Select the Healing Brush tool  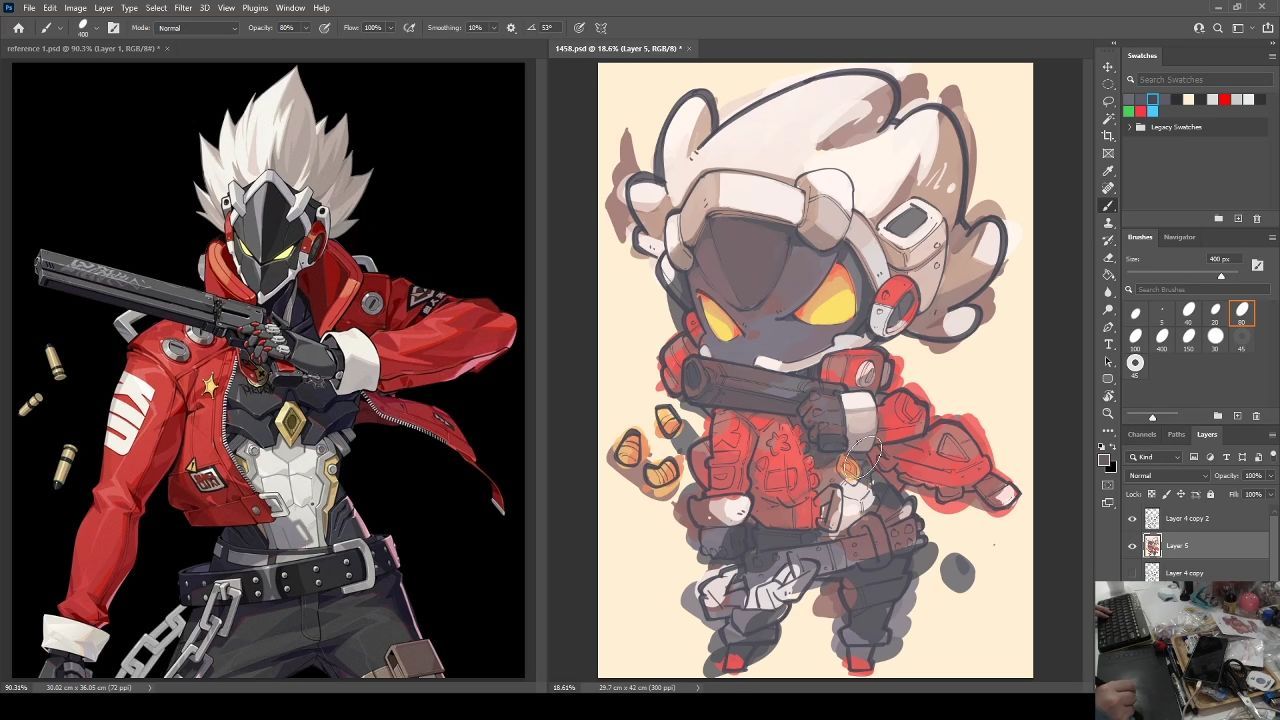coord(1108,188)
